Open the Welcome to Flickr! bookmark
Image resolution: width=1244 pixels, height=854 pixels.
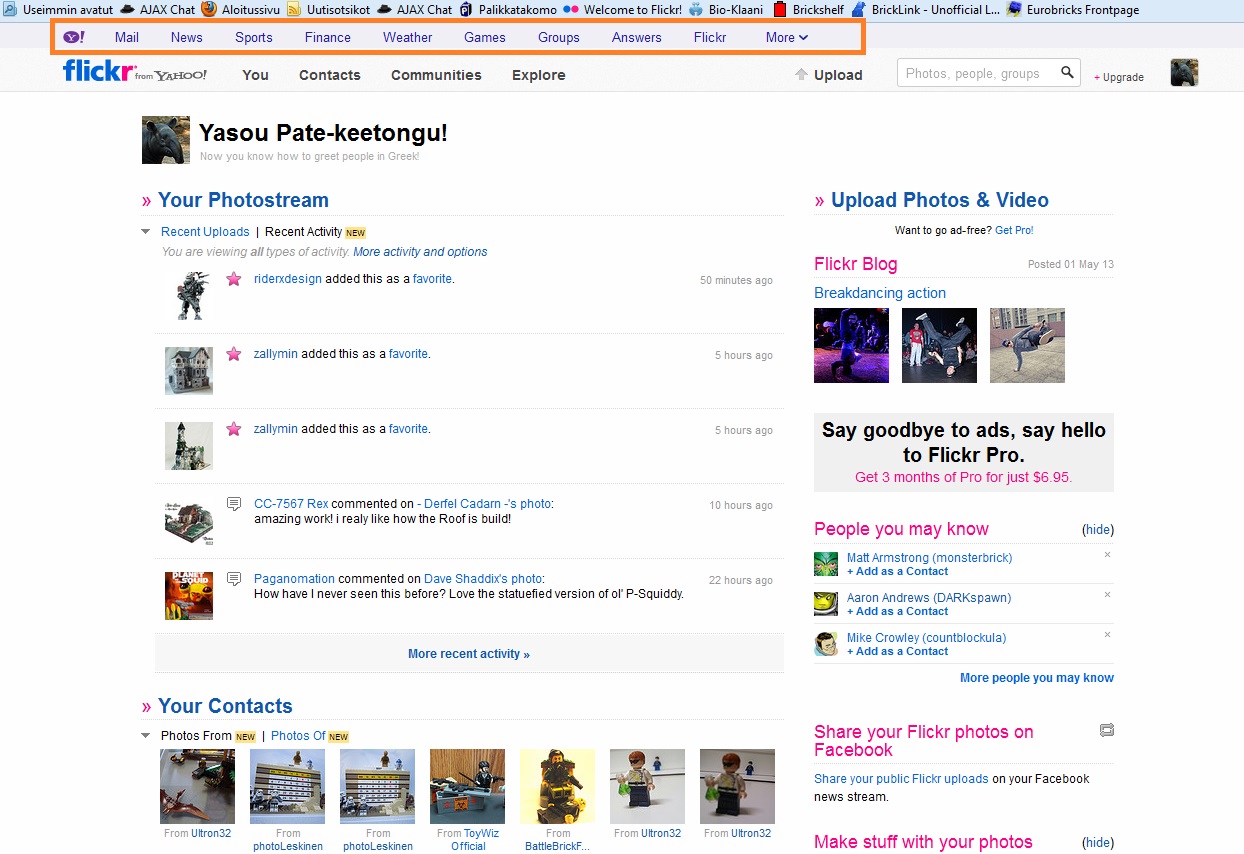click(x=622, y=9)
